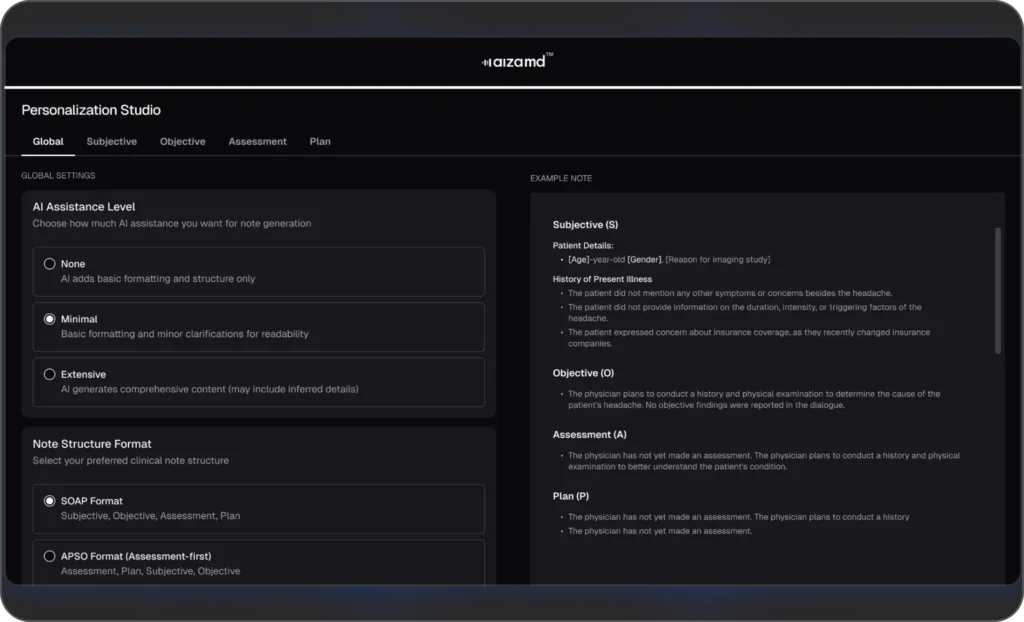Click the History of Present Illness subheading

(x=602, y=279)
